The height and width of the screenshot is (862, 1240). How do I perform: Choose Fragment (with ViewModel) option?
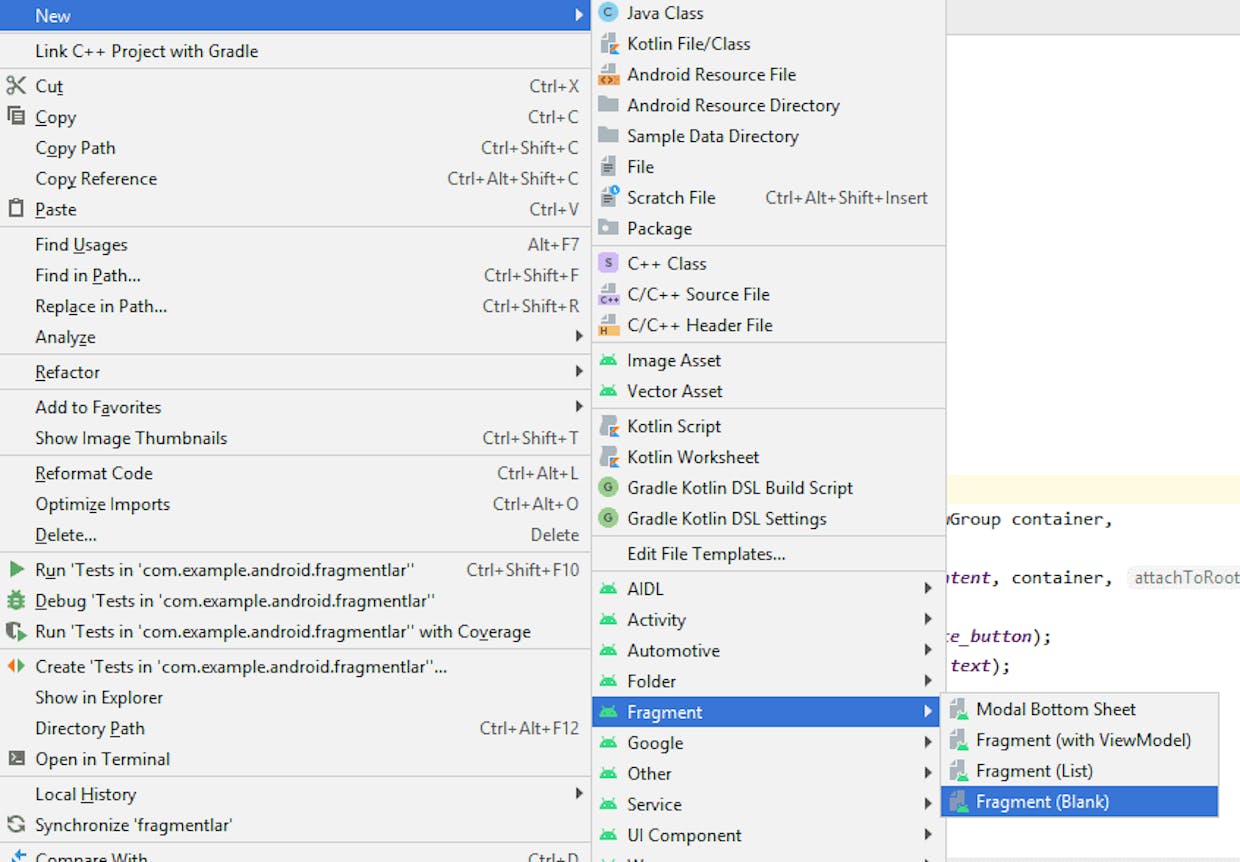click(1079, 741)
